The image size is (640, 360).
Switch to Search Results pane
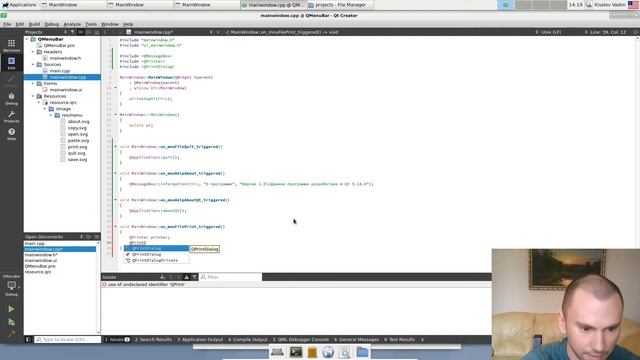[x=153, y=339]
